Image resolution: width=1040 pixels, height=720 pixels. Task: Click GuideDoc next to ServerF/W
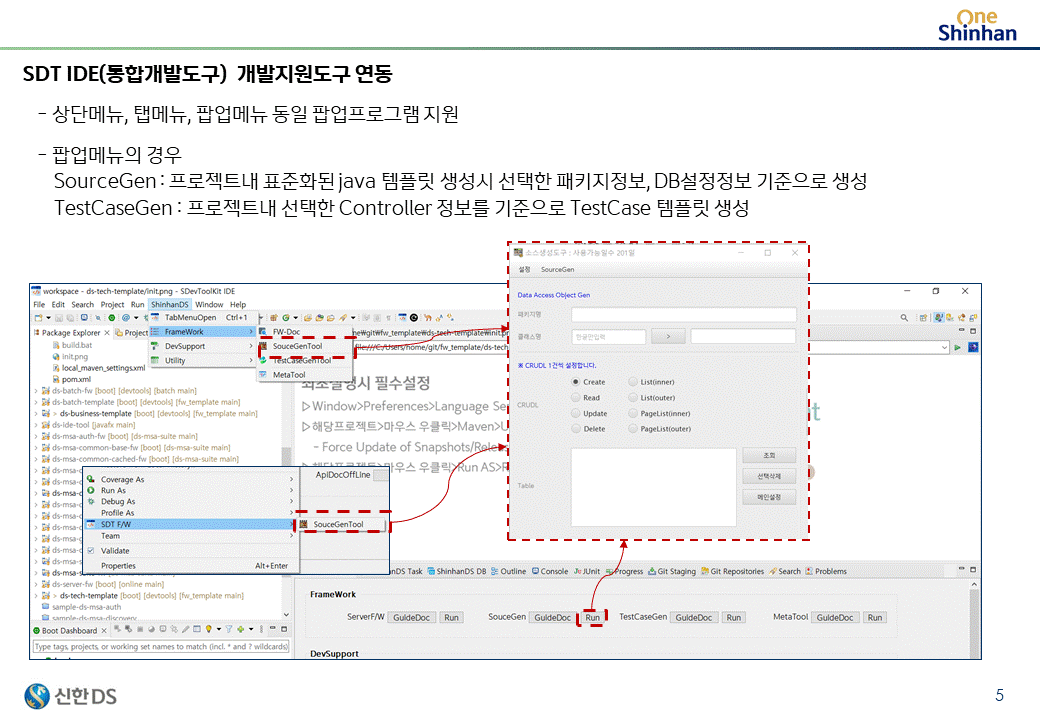(411, 617)
